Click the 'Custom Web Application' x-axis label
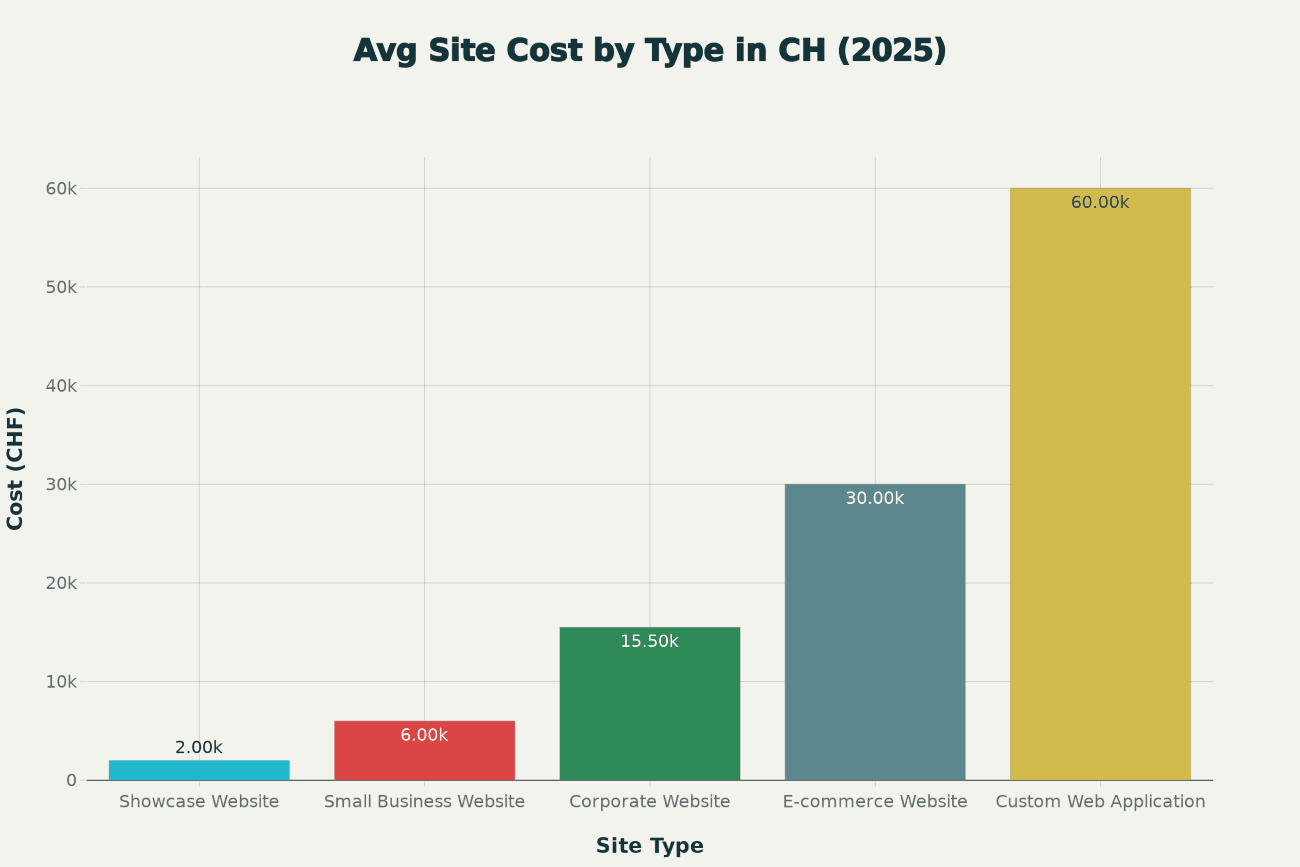 pos(1100,802)
